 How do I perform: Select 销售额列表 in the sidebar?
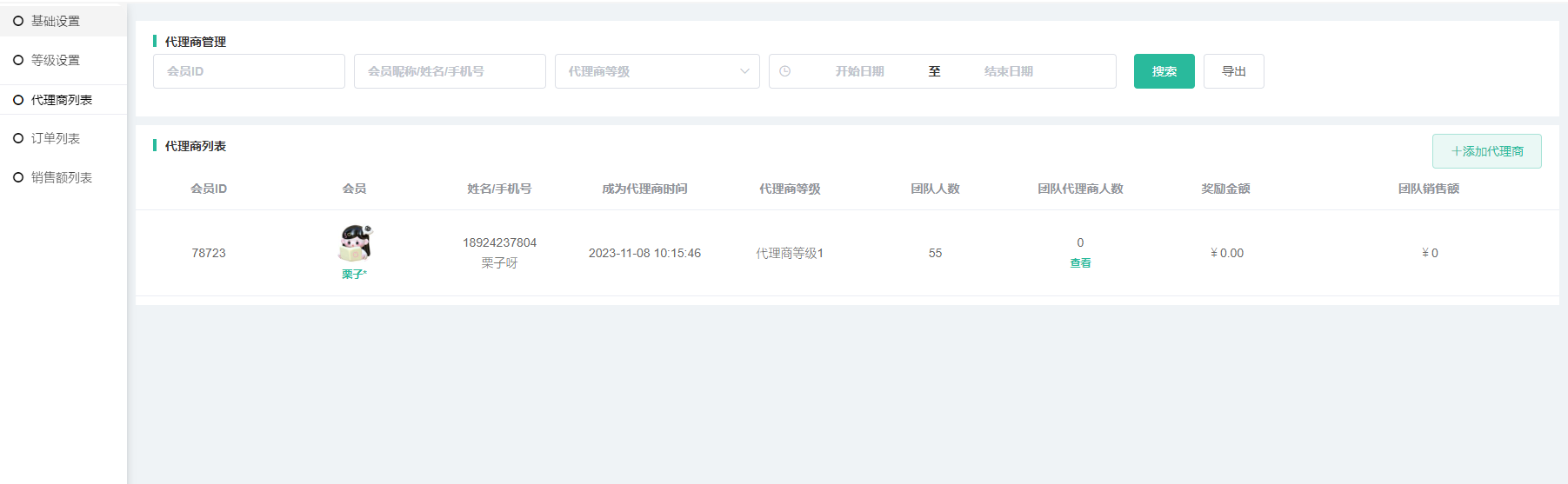62,177
